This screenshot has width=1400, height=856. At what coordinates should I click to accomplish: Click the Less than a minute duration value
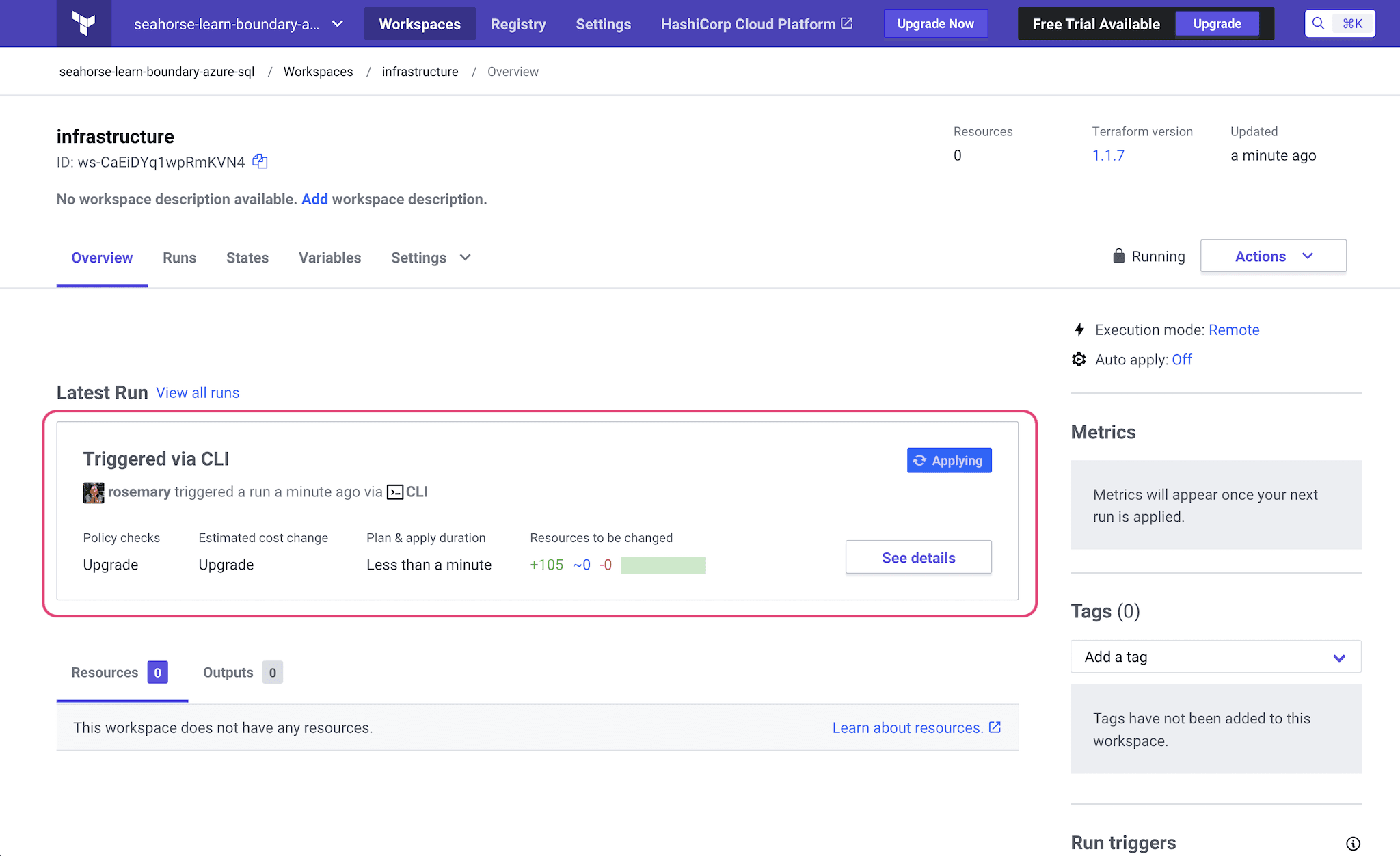coord(429,565)
